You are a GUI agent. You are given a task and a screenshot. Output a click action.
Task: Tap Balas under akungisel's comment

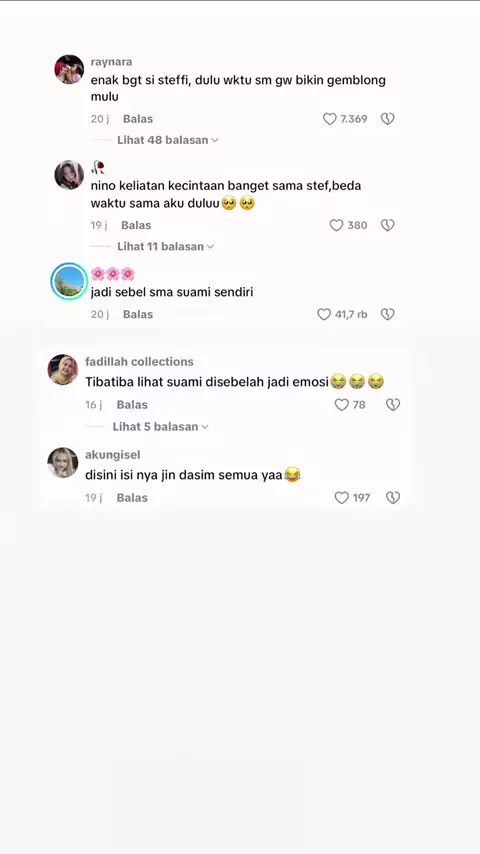tap(132, 497)
